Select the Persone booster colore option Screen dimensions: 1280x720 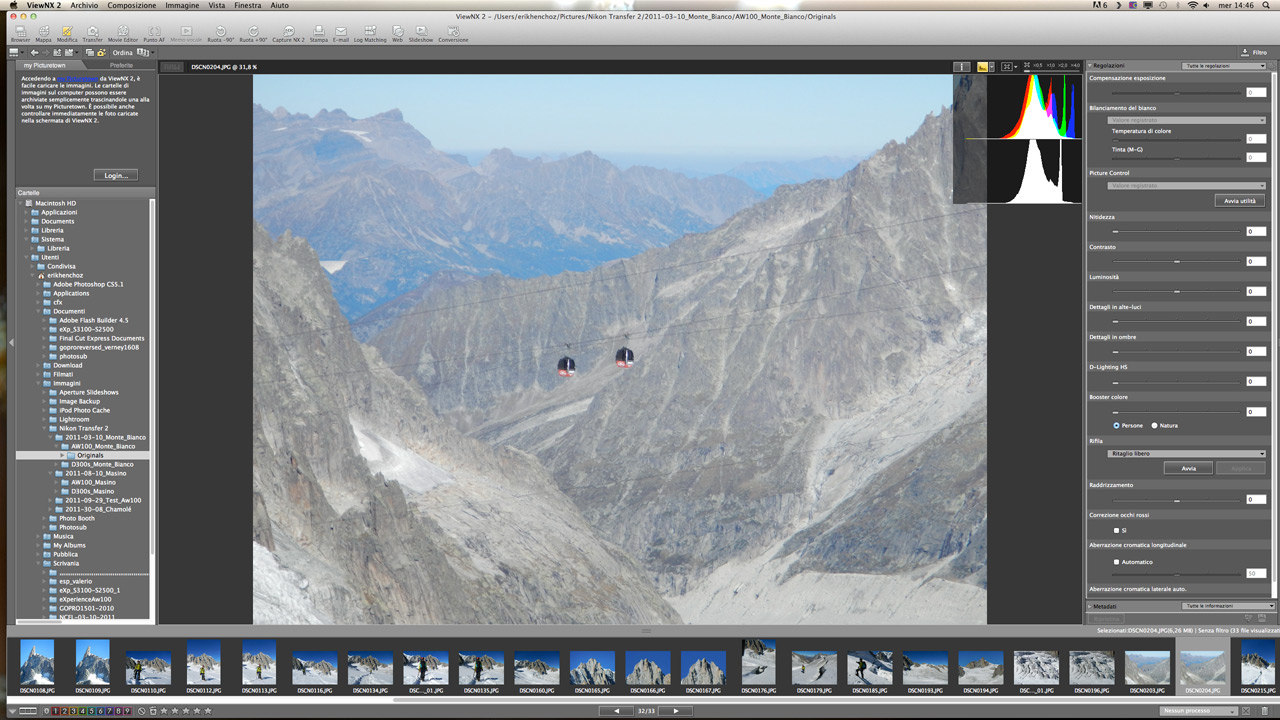click(1117, 425)
